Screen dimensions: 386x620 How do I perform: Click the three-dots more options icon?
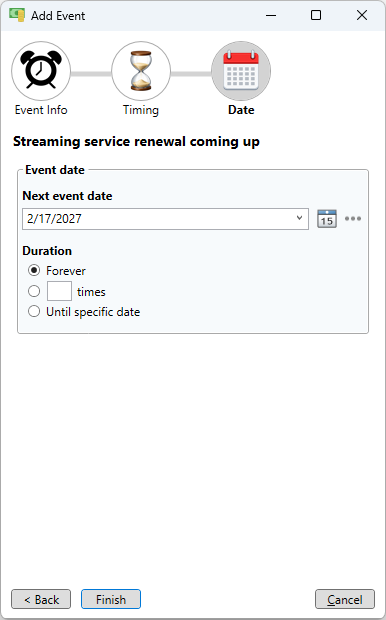353,218
